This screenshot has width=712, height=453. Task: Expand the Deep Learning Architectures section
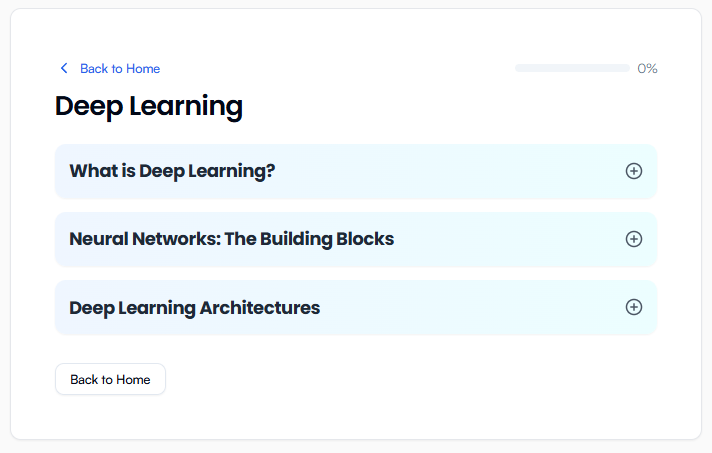pos(355,307)
